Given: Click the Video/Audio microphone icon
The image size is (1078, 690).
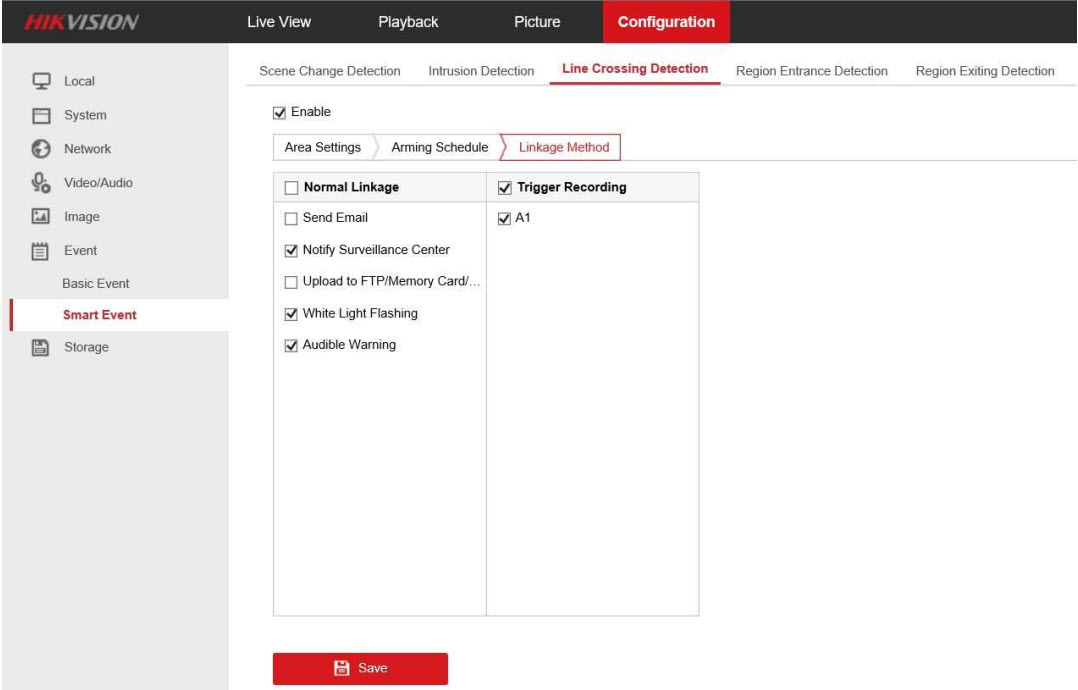Looking at the screenshot, I should [x=42, y=183].
